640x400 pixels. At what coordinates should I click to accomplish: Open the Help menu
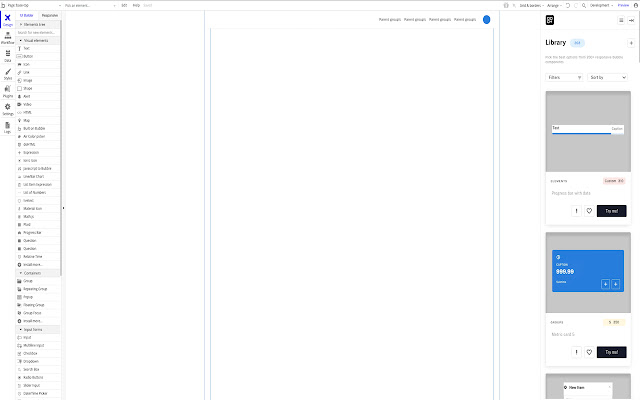coord(136,5)
